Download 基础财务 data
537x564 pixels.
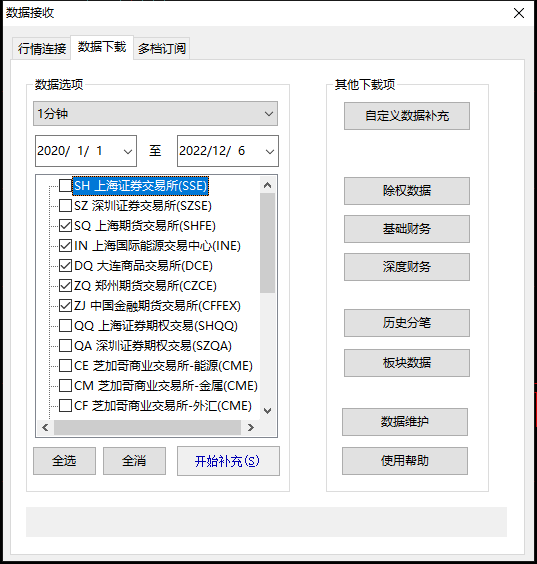coord(407,229)
